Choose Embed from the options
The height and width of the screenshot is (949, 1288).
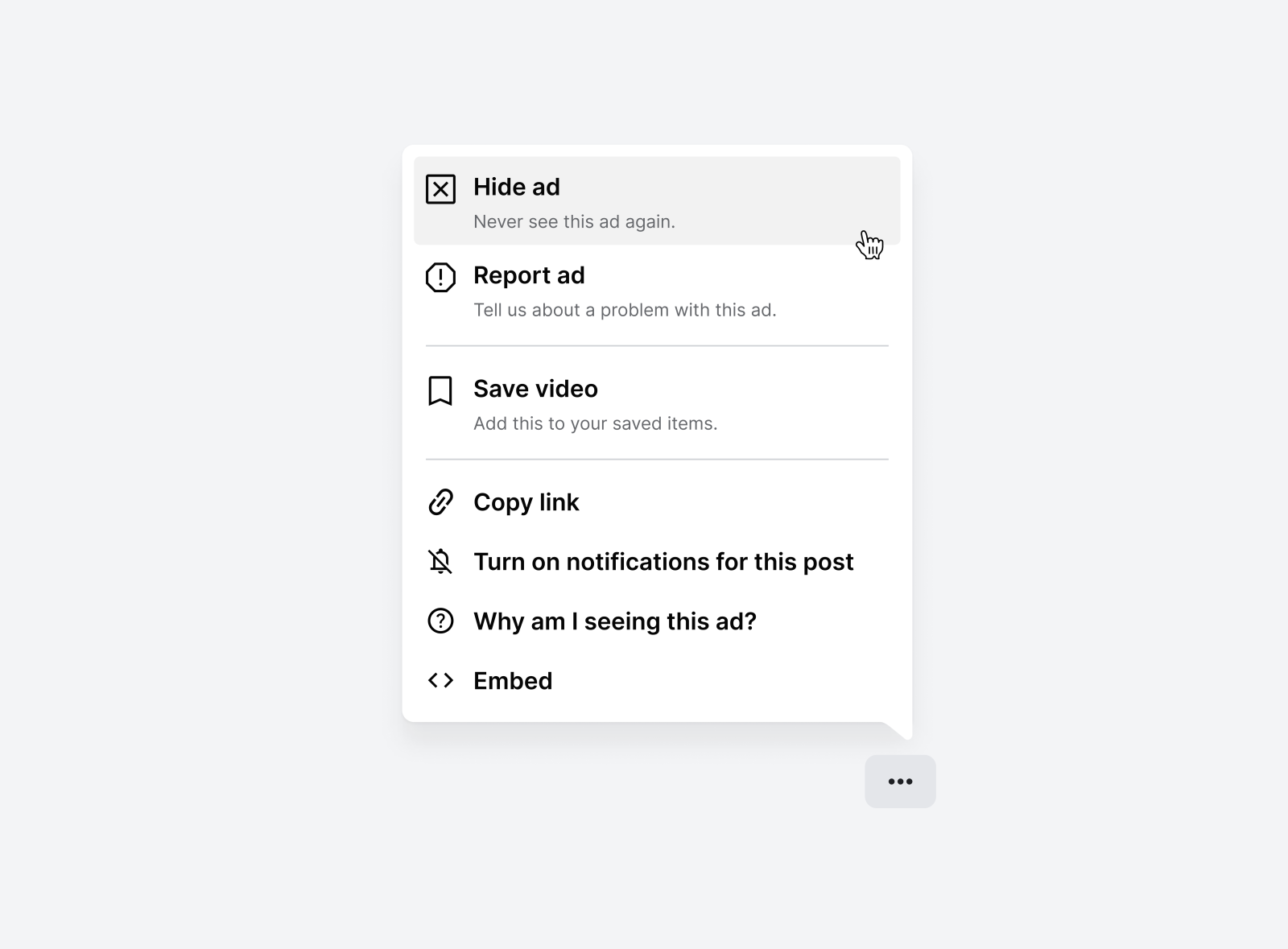tap(513, 680)
